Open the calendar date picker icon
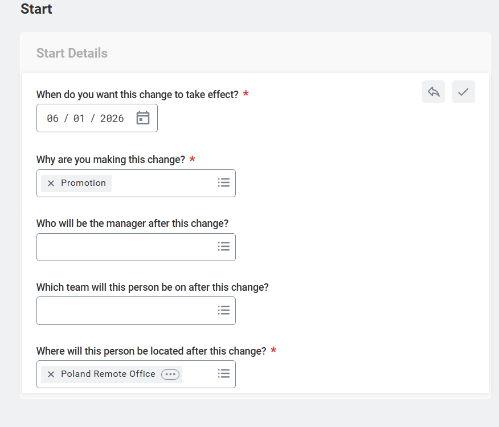499x427 pixels. click(143, 118)
